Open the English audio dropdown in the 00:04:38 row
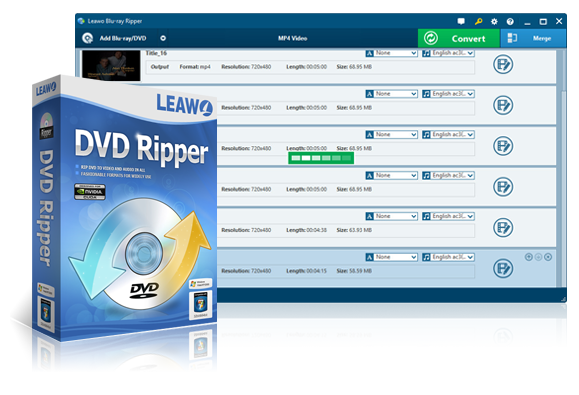Image resolution: width=579 pixels, height=395 pixels. pyautogui.click(x=453, y=216)
